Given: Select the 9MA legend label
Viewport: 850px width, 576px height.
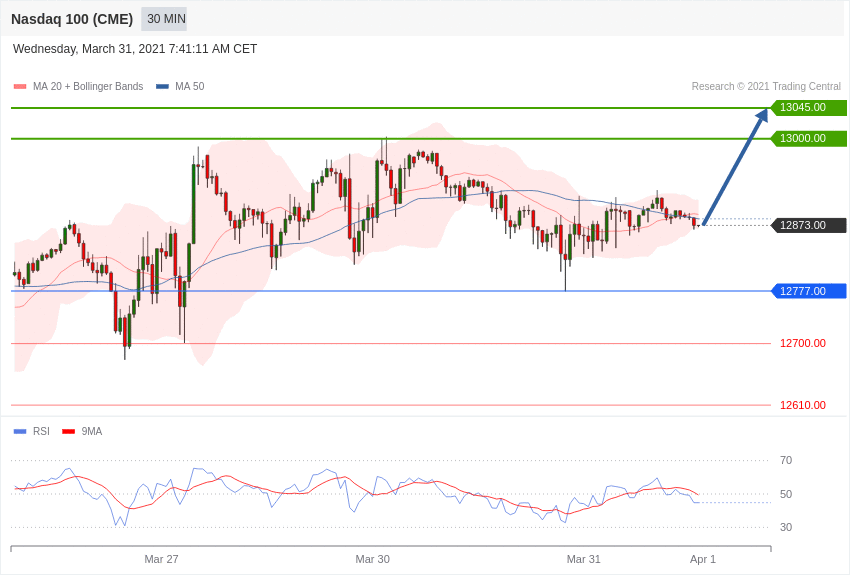Looking at the screenshot, I should [x=92, y=431].
